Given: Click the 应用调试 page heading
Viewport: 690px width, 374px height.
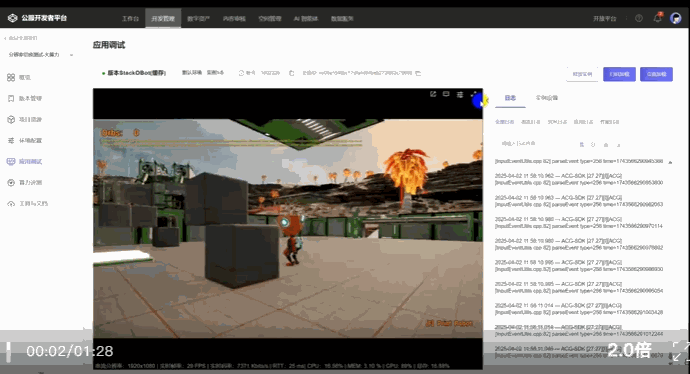Looking at the screenshot, I should pyautogui.click(x=109, y=45).
